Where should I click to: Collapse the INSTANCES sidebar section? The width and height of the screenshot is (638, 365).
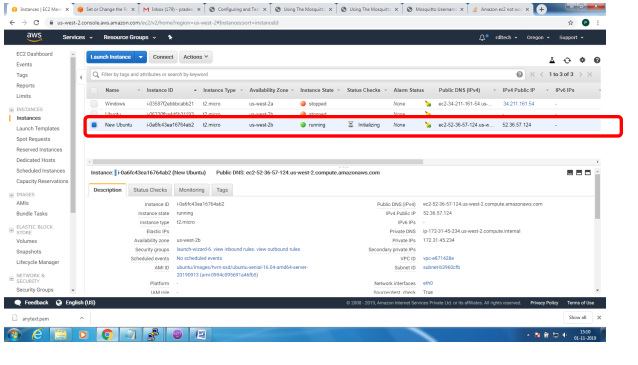coord(11,109)
